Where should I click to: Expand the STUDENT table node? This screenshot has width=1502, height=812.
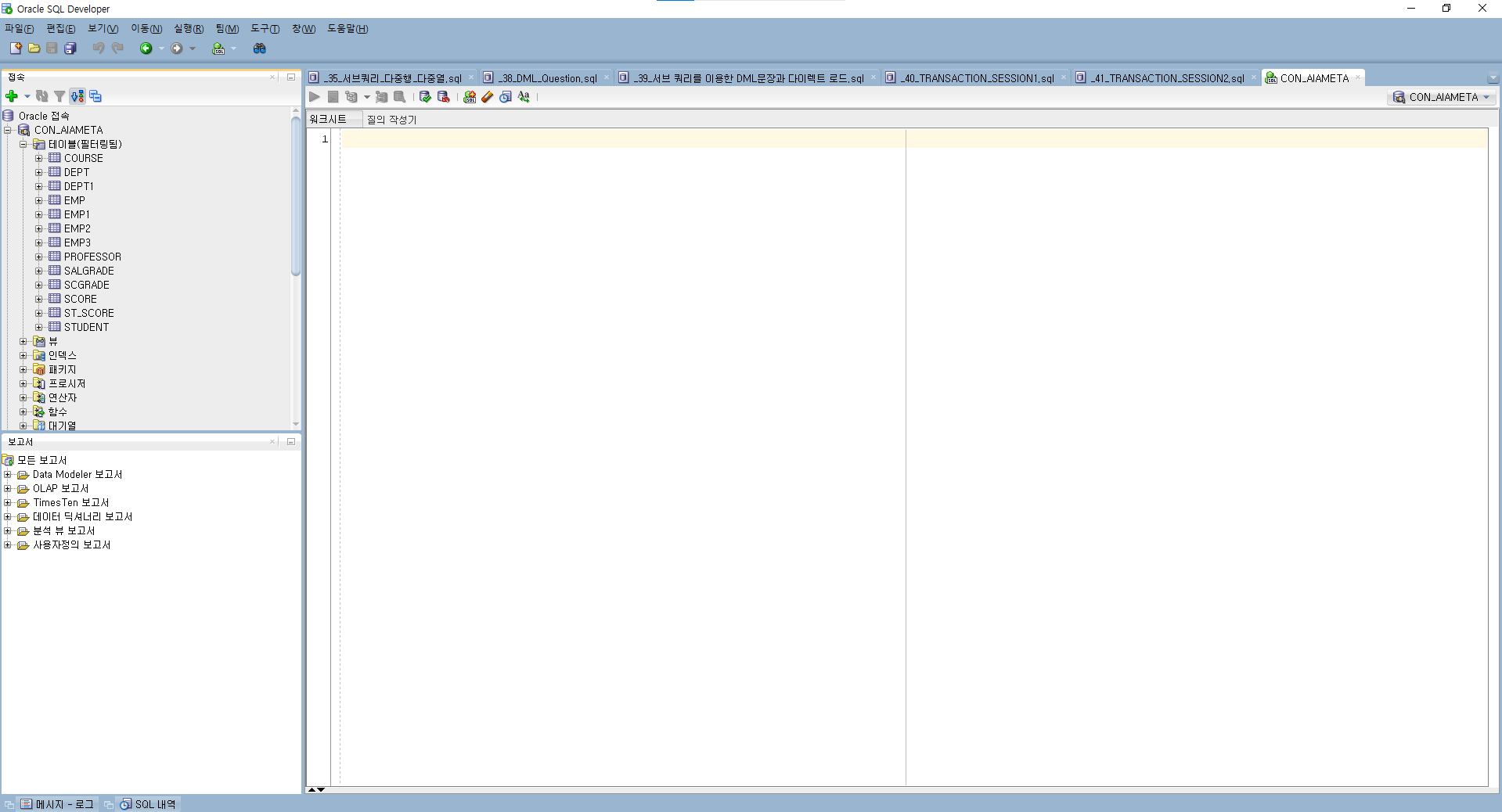[x=39, y=327]
